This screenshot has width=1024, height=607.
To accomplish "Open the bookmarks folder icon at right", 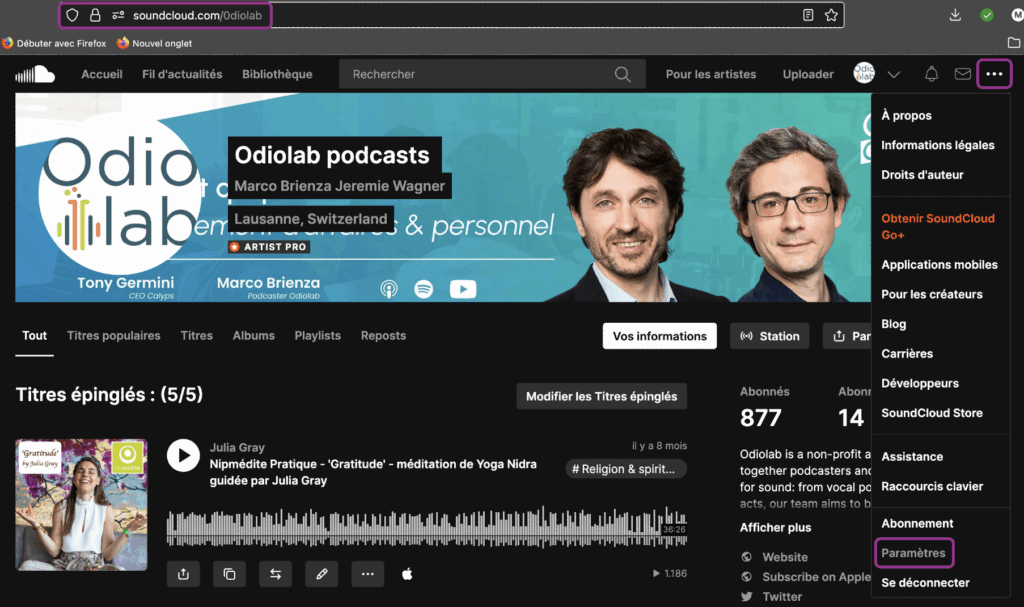I will coord(1014,43).
